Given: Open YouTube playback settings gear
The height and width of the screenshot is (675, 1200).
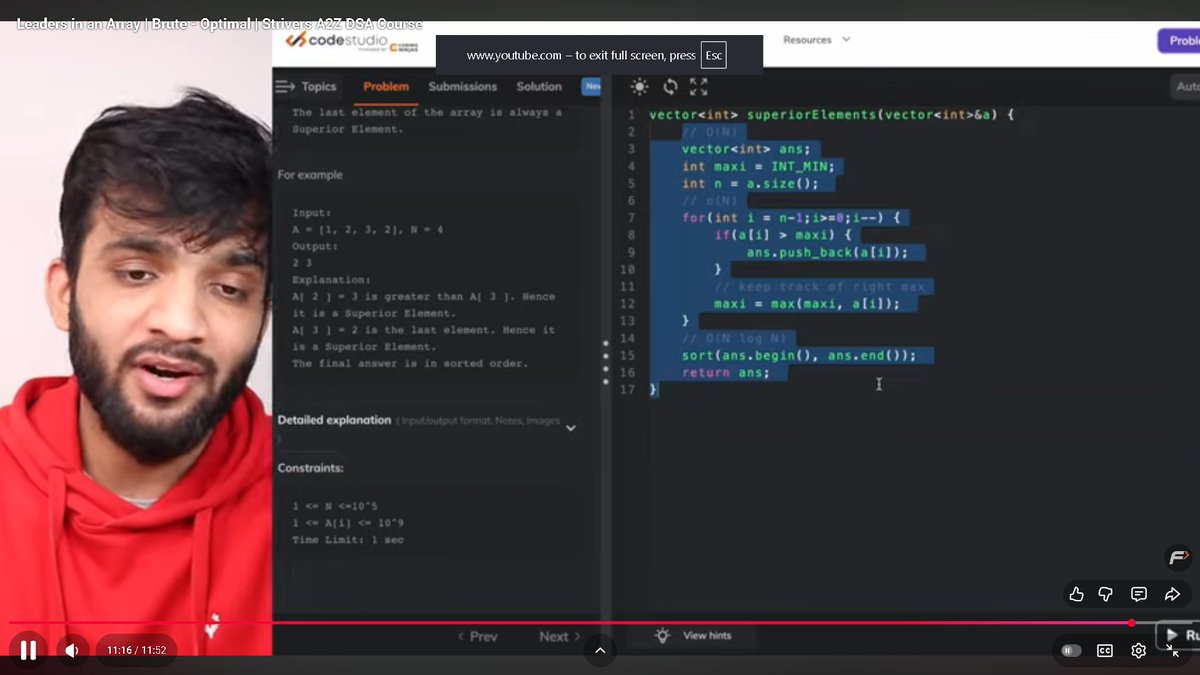Looking at the screenshot, I should pos(1138,650).
